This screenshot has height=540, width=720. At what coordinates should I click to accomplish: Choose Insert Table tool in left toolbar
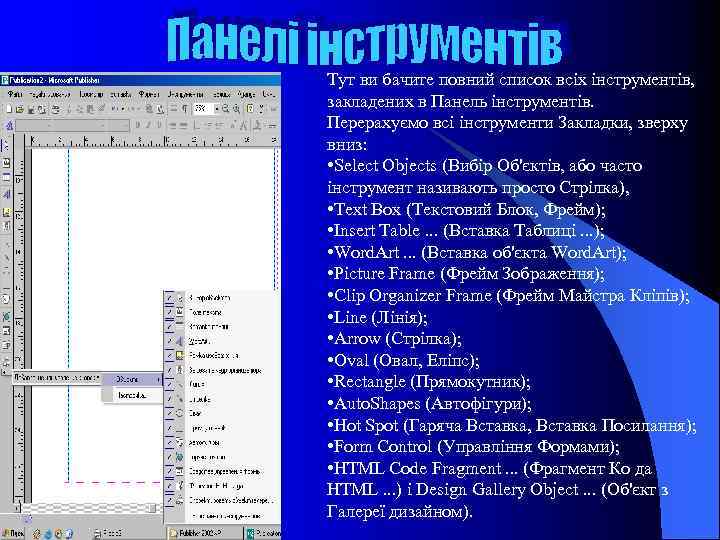click(6, 178)
